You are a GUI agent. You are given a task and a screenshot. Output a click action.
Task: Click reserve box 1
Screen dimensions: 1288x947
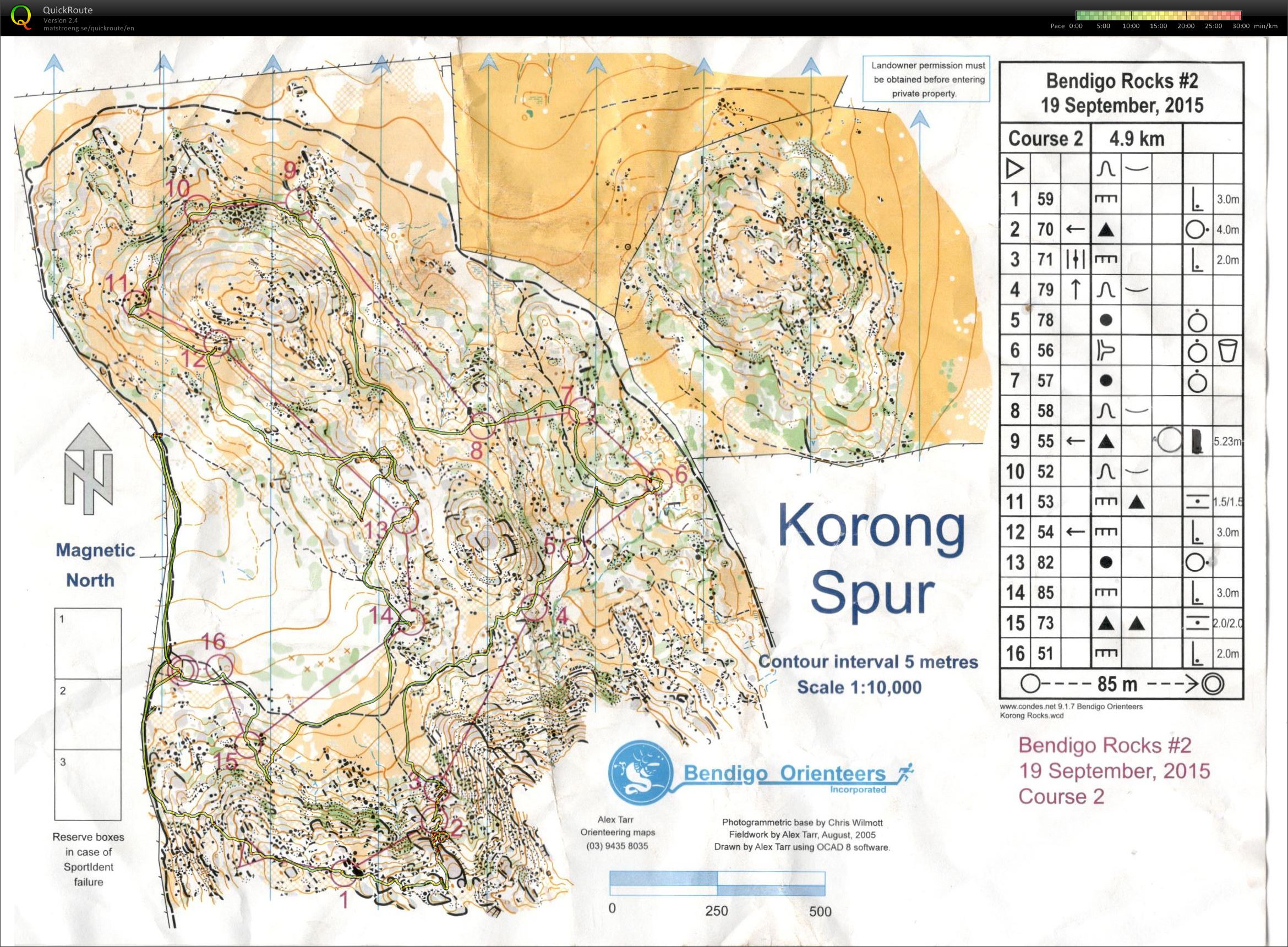[88, 643]
